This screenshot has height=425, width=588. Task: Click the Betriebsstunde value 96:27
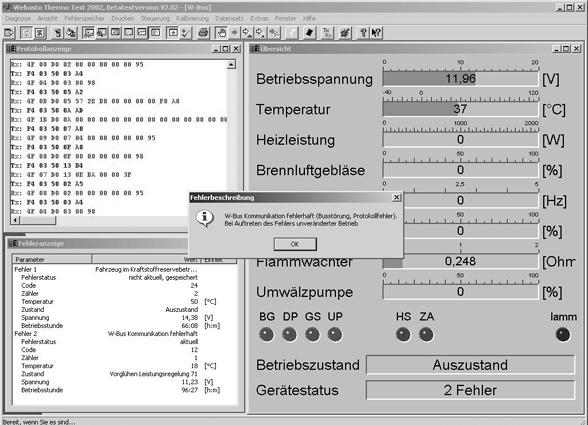[x=190, y=390]
